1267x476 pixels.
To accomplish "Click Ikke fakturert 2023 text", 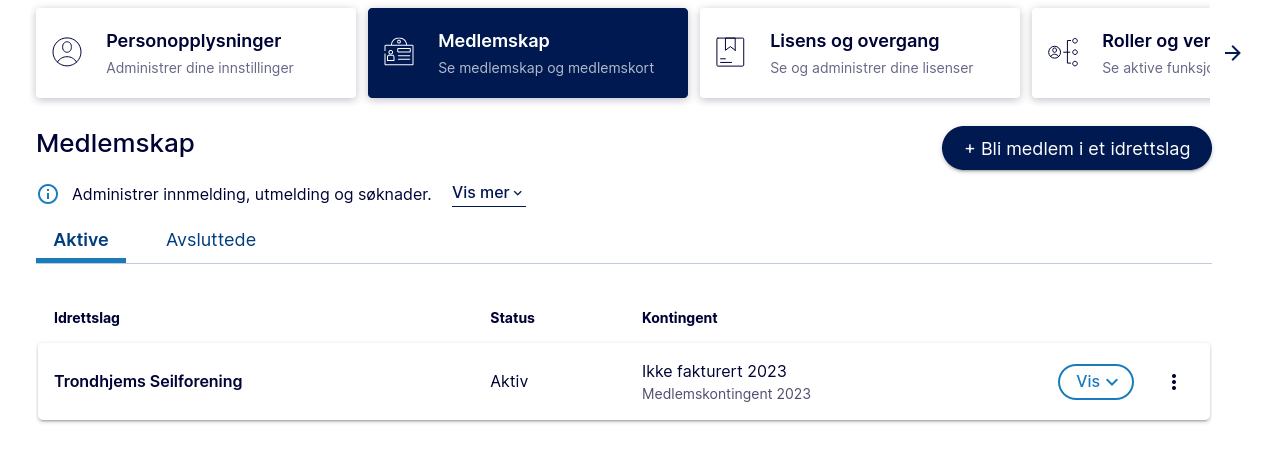I will coord(714,372).
